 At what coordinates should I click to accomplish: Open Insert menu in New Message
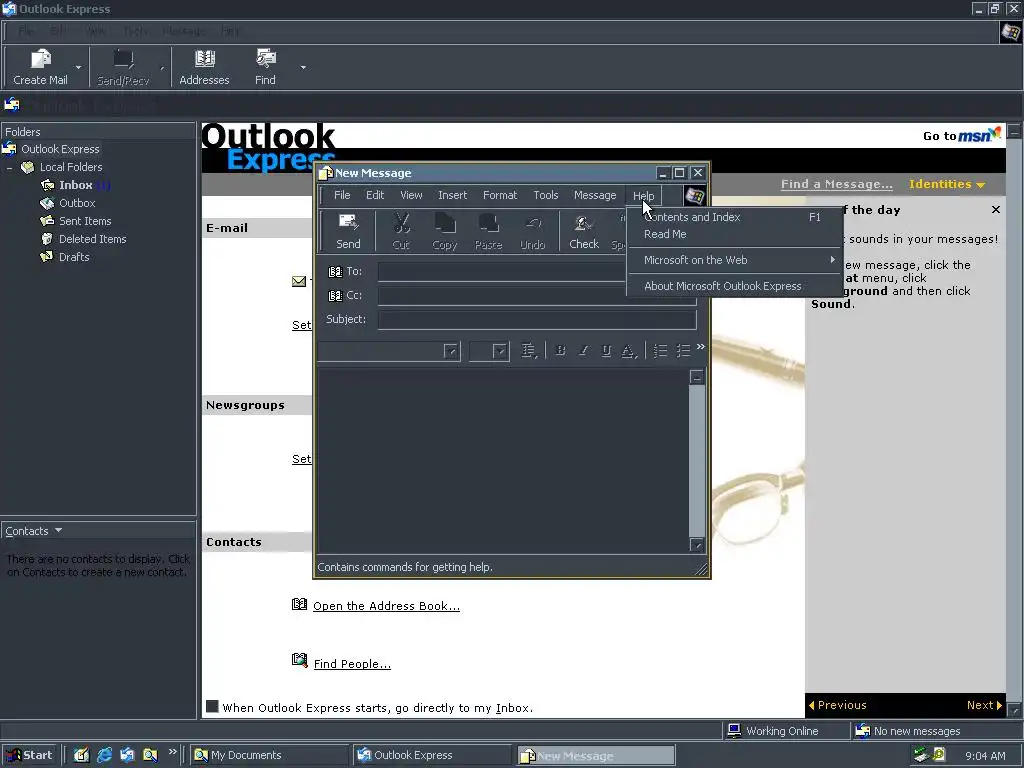(453, 195)
